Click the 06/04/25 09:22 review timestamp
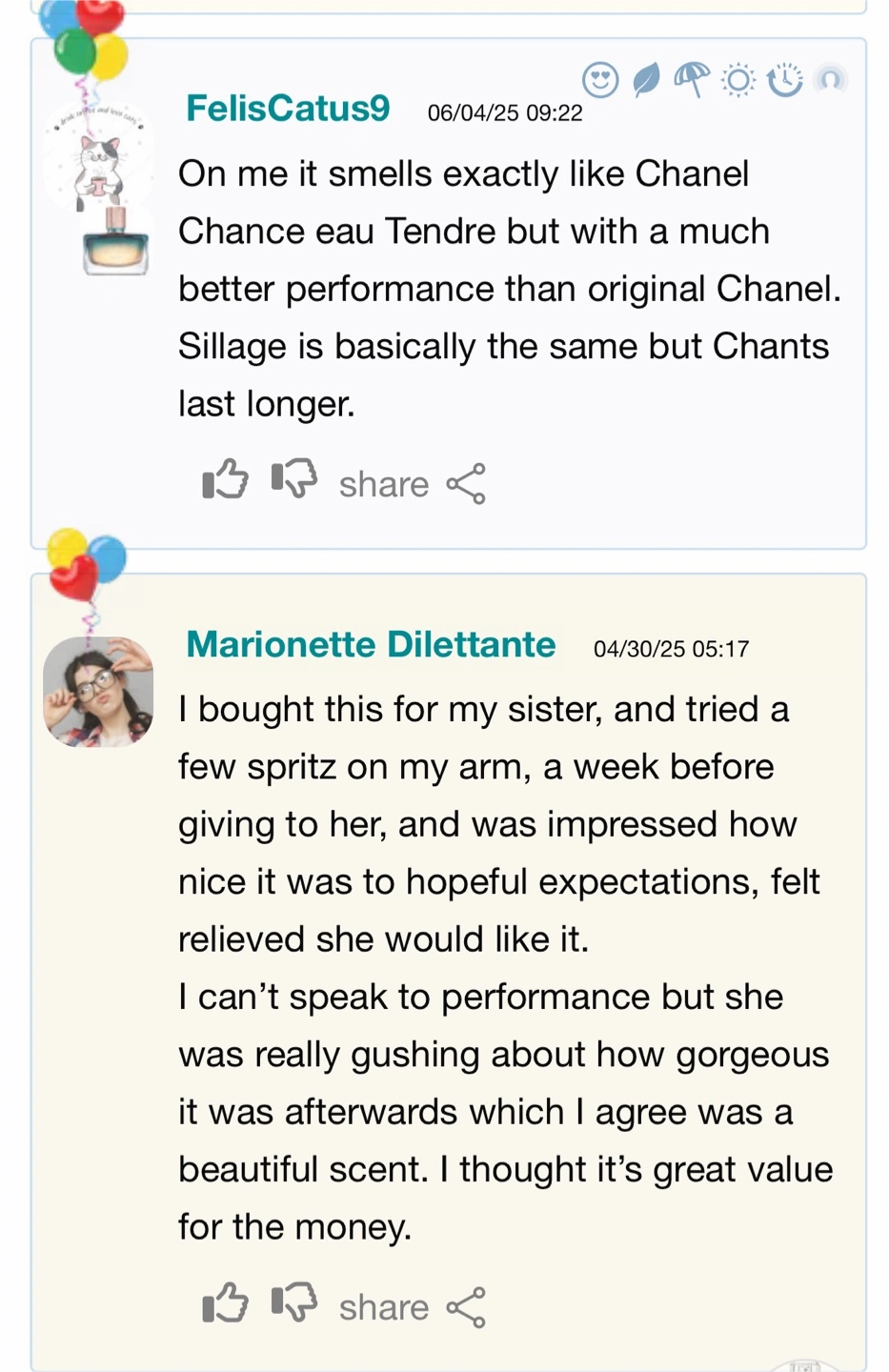Screen dimensions: 889x1372 pyautogui.click(x=505, y=113)
